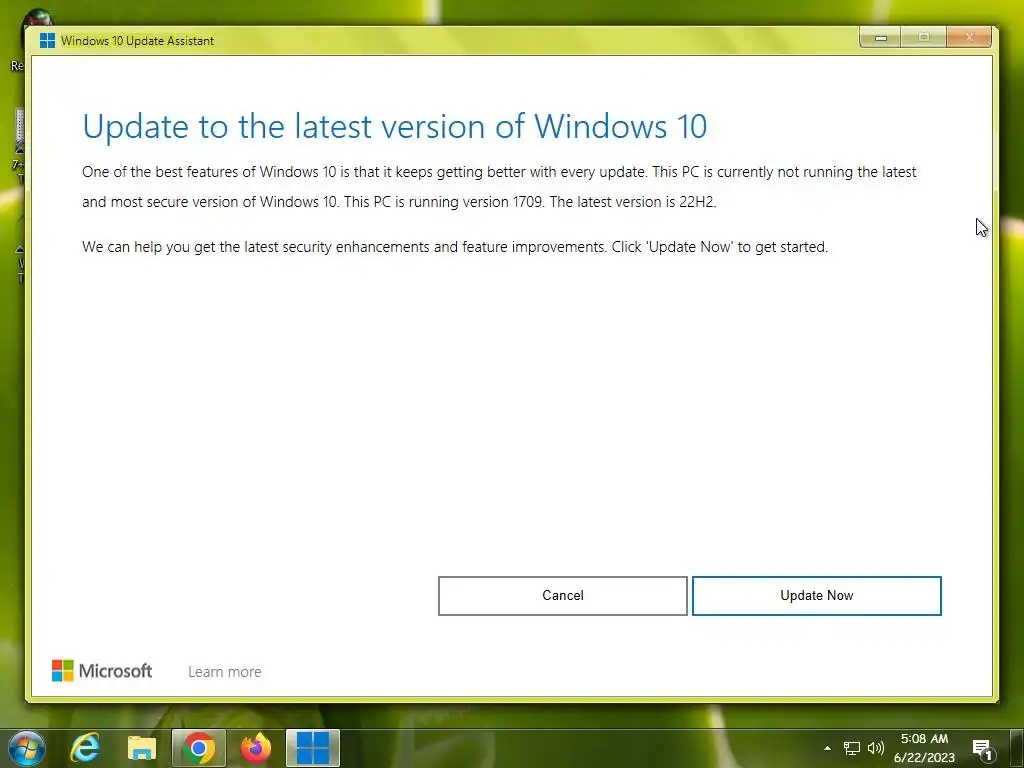Show hidden tray icons arrow
Image resolution: width=1024 pixels, height=768 pixels.
[827, 748]
